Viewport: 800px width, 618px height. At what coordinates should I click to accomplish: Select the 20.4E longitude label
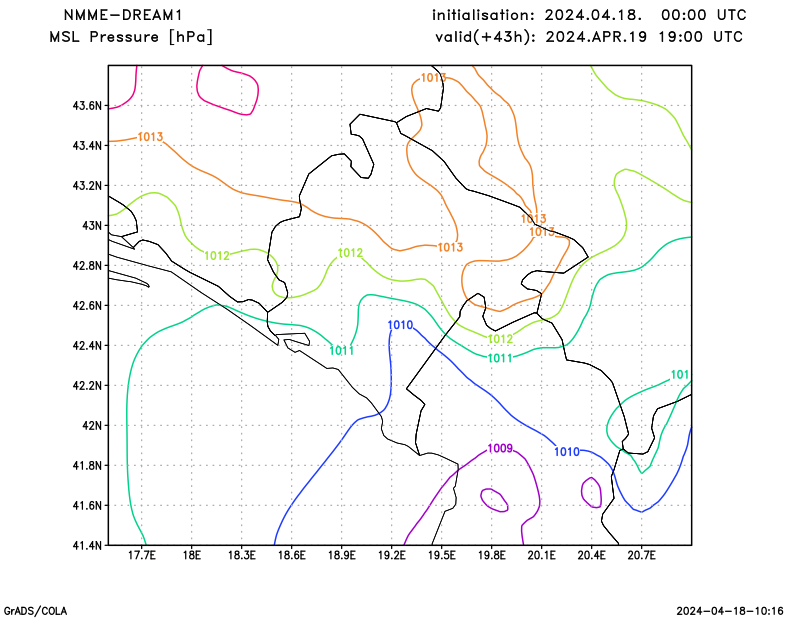pyautogui.click(x=592, y=555)
